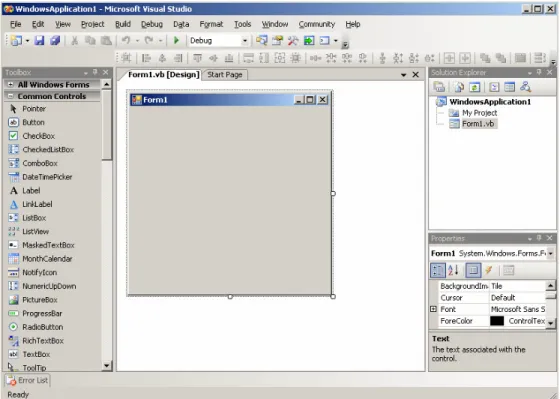Open the Debug configuration dropdown

(244, 41)
